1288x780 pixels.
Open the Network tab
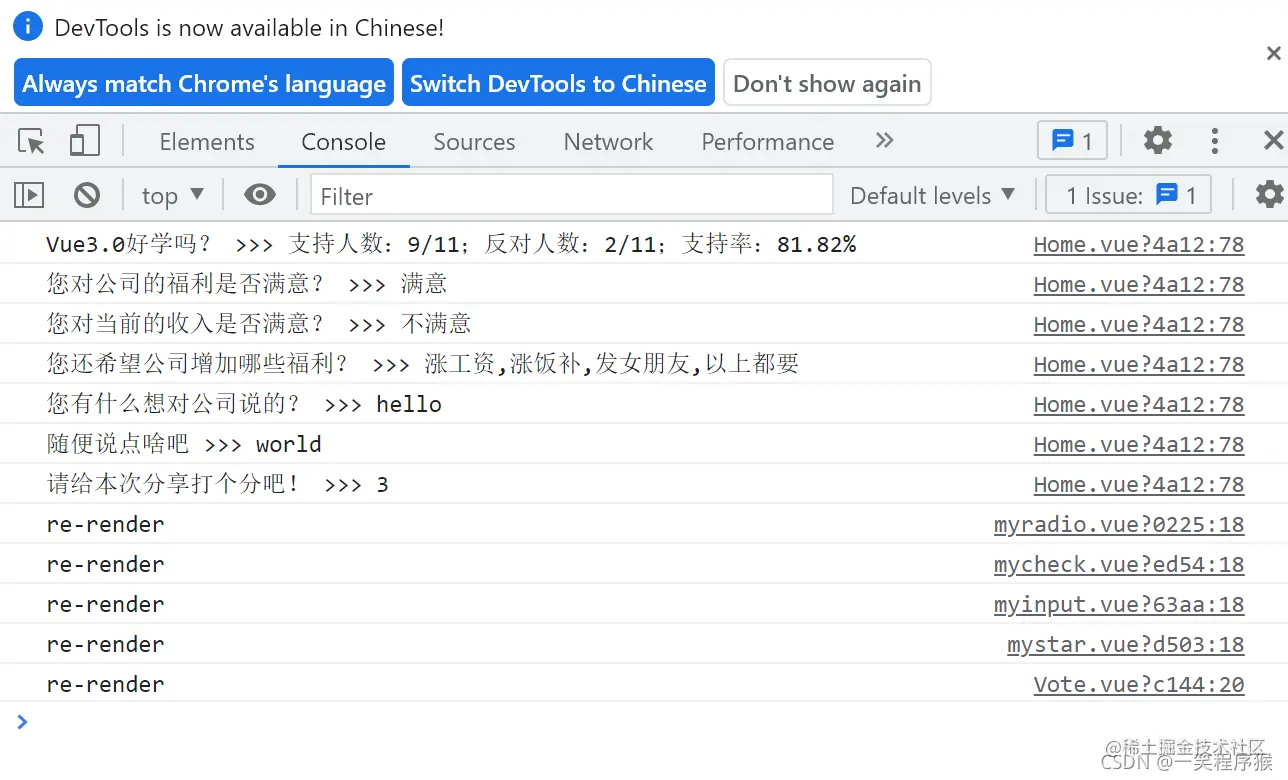[x=608, y=142]
